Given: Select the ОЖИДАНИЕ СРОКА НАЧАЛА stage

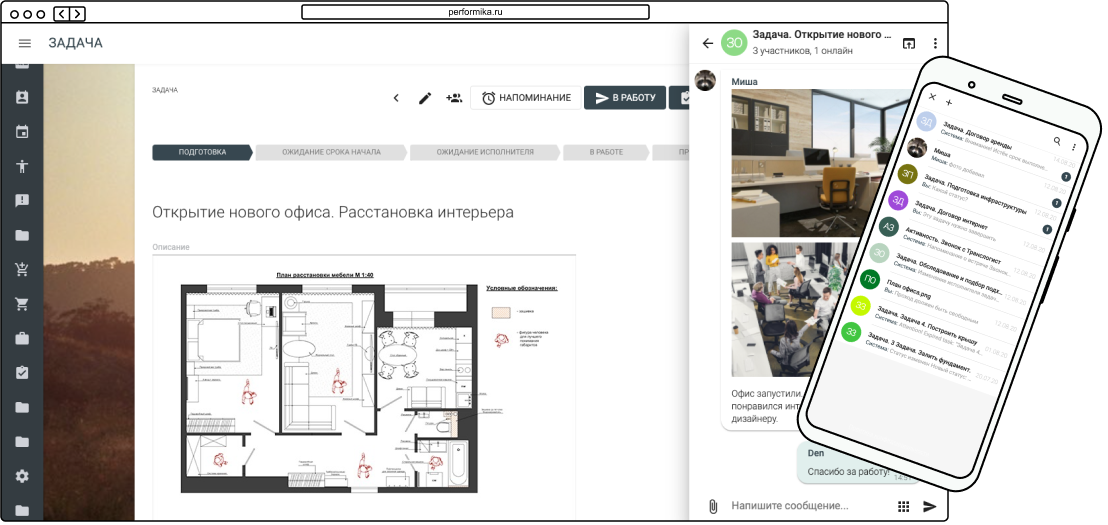Looking at the screenshot, I should point(331,152).
